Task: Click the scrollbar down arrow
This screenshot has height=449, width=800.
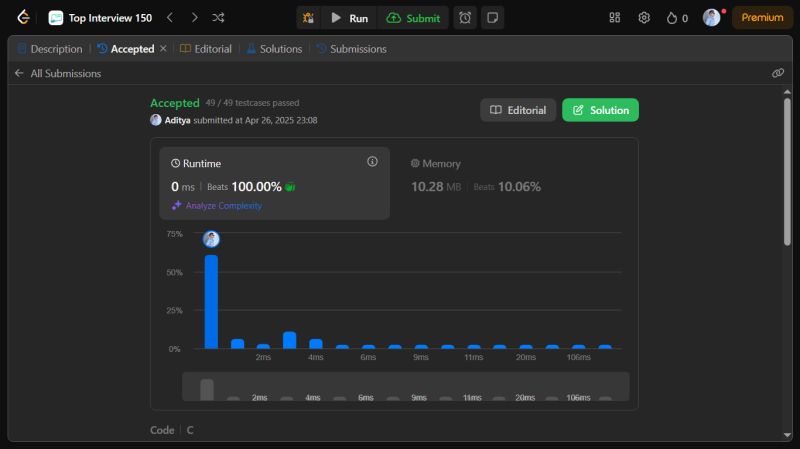Action: [x=787, y=435]
